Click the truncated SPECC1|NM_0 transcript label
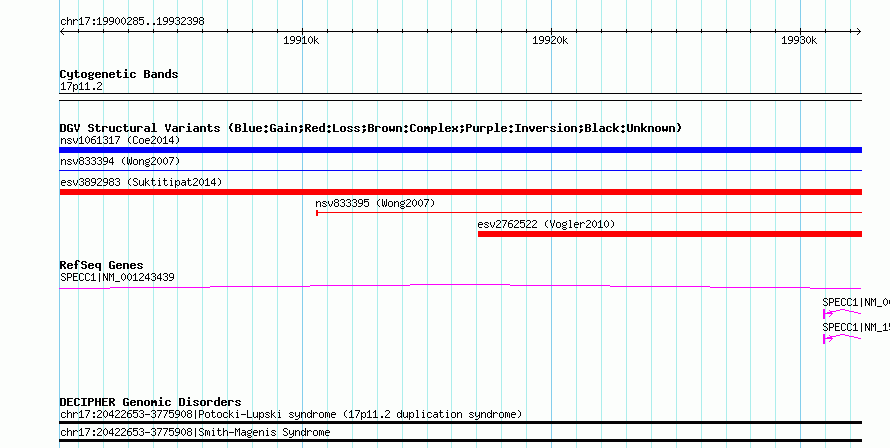Screen dimensions: 890x448 tap(856, 303)
